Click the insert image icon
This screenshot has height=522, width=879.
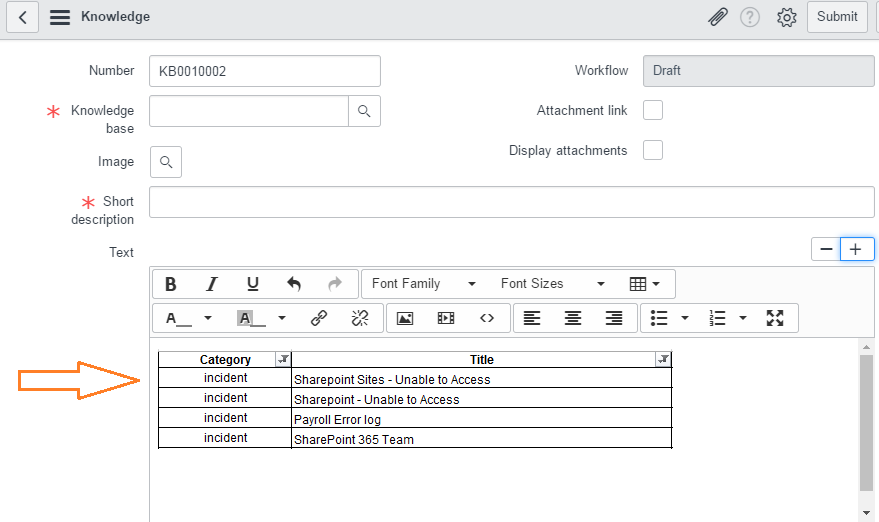point(405,318)
